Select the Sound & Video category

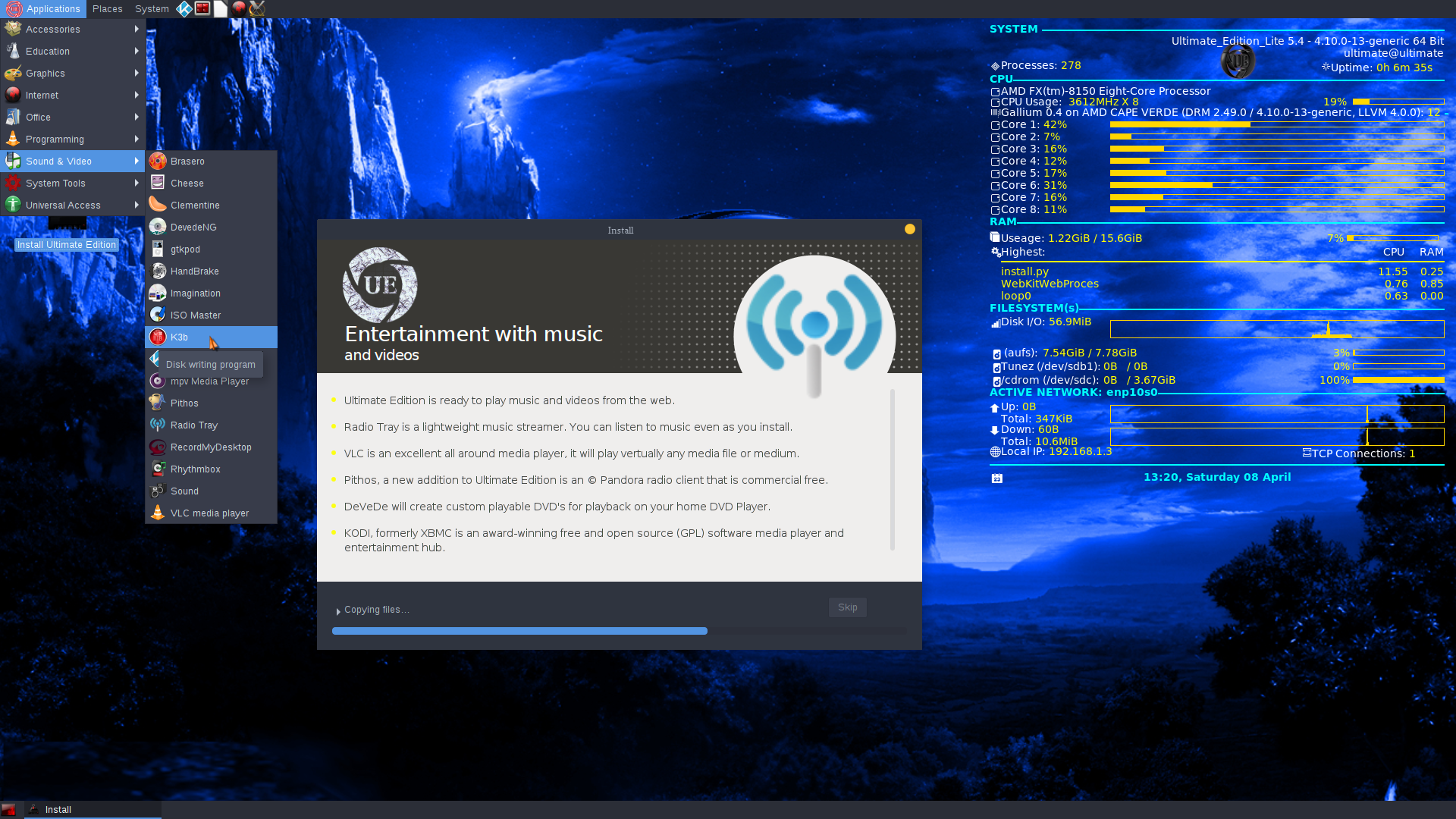[x=73, y=161]
